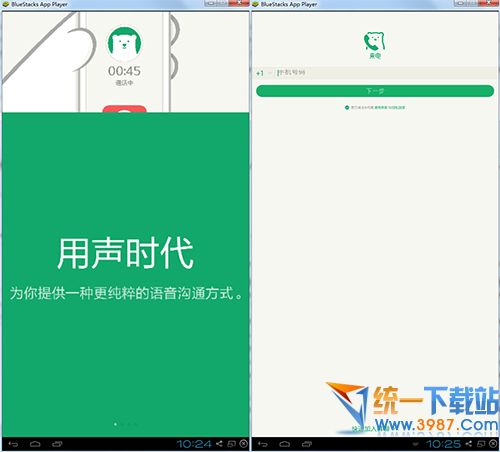
Task: Open recent apps in right player
Action: click(x=307, y=444)
